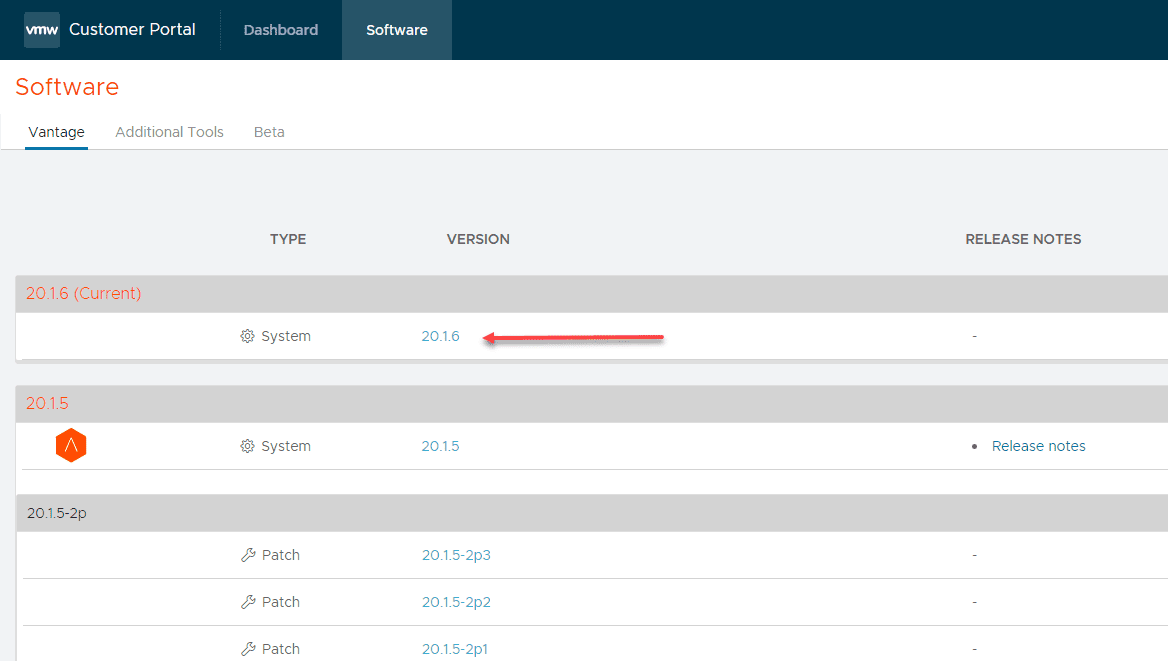Viewport: 1168px width, 661px height.
Task: Open the Dashboard menu item
Action: [x=281, y=30]
